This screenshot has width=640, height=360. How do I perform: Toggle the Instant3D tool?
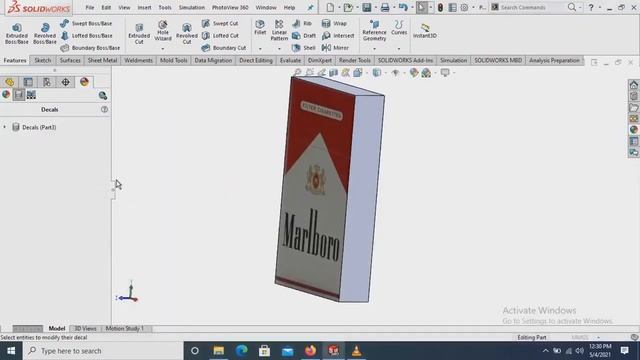tap(424, 31)
